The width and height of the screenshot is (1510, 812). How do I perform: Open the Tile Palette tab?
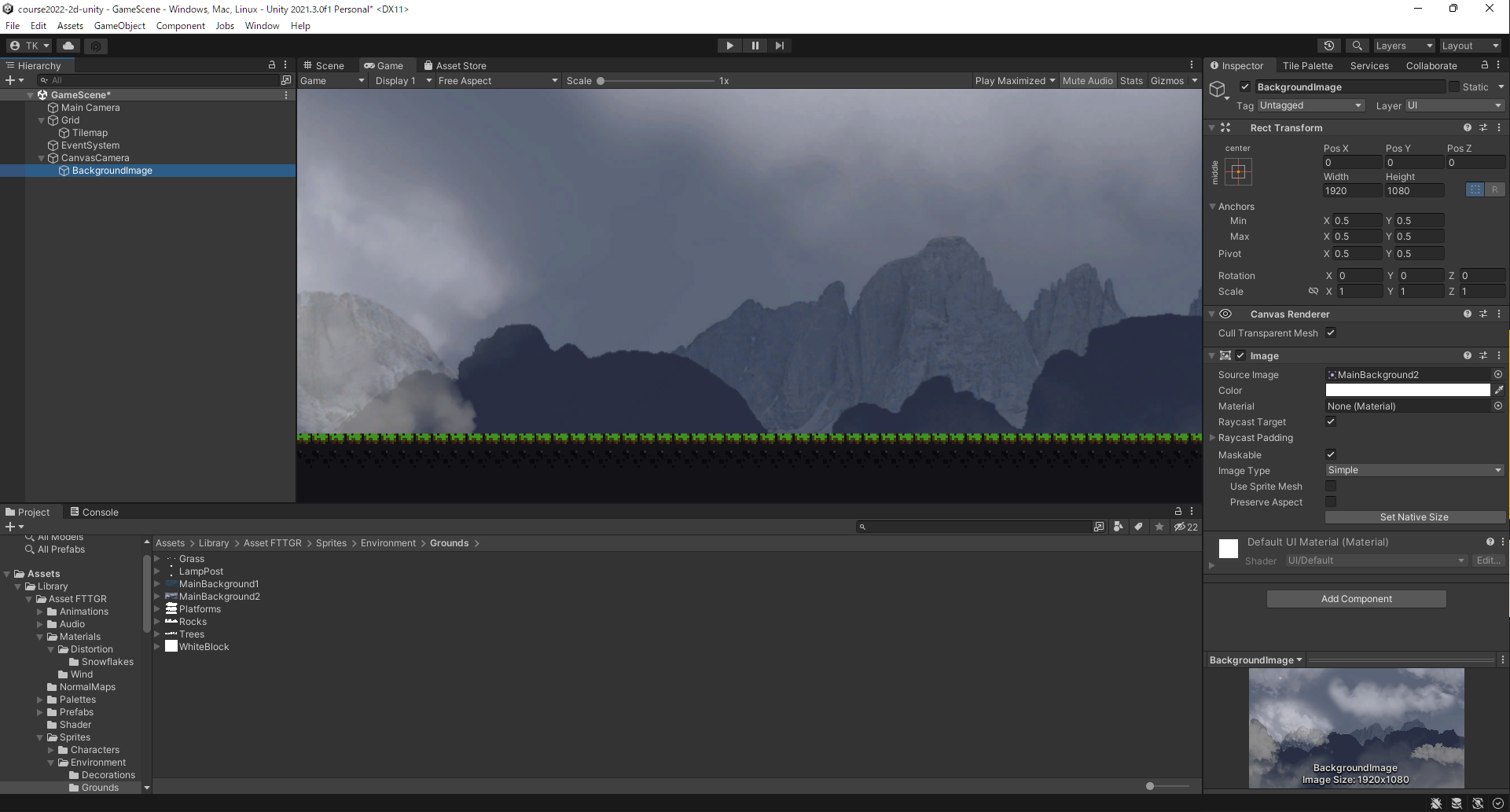(x=1307, y=65)
